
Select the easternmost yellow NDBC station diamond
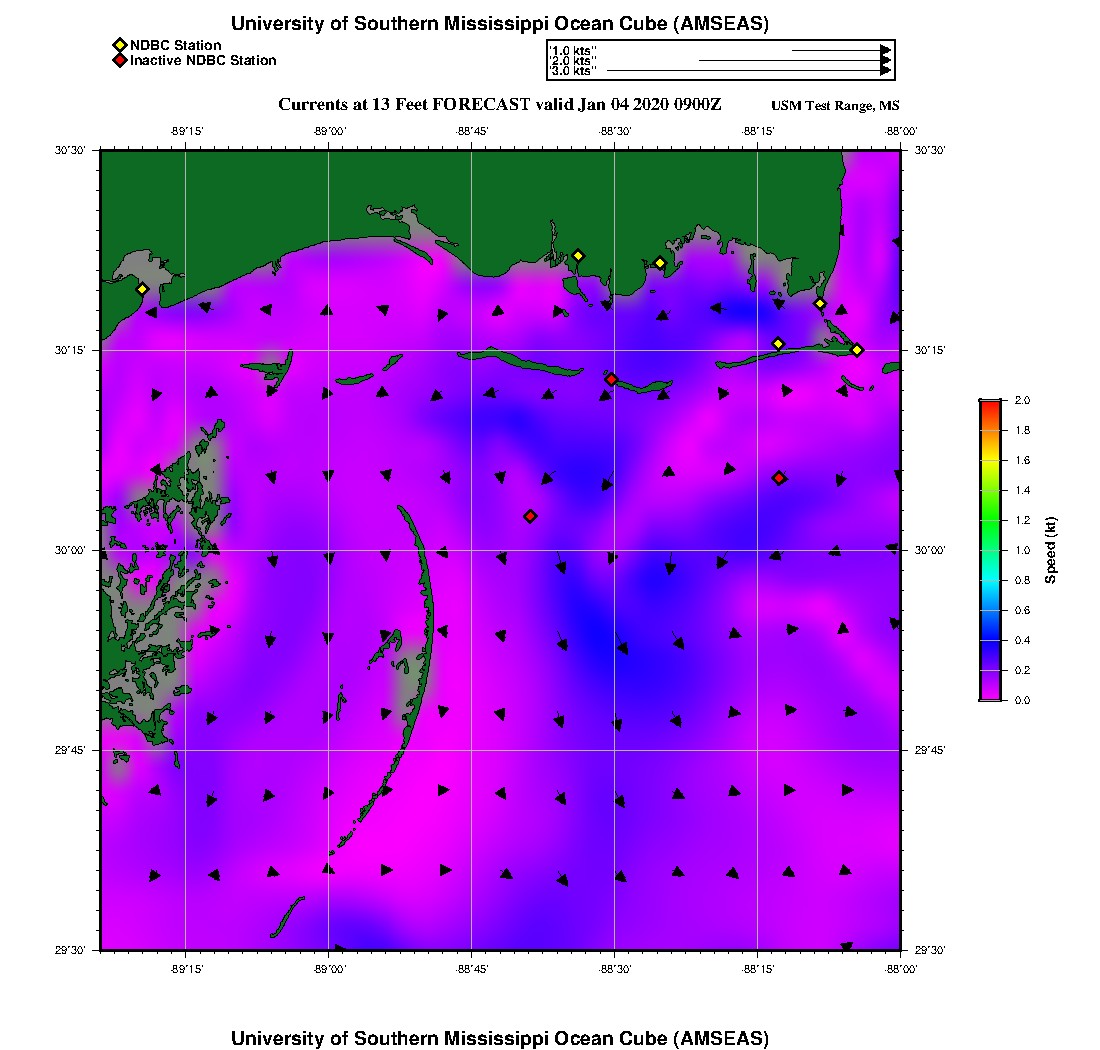tap(857, 349)
